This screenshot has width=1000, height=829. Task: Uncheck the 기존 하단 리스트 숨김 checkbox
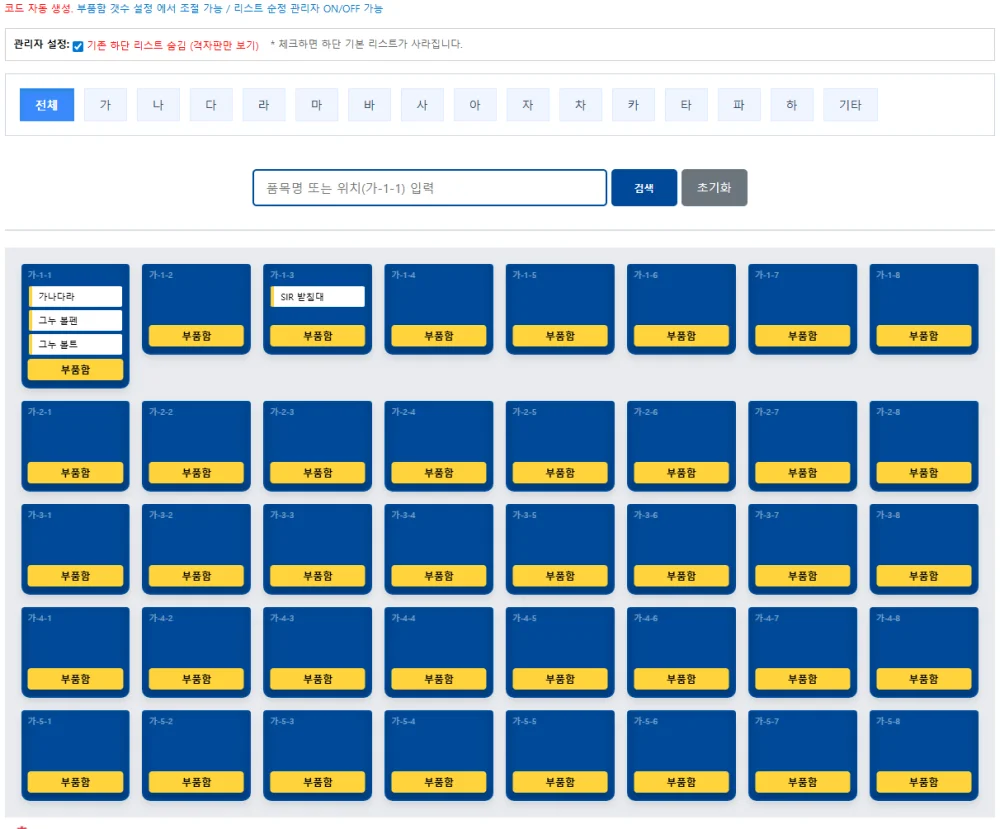tap(78, 46)
